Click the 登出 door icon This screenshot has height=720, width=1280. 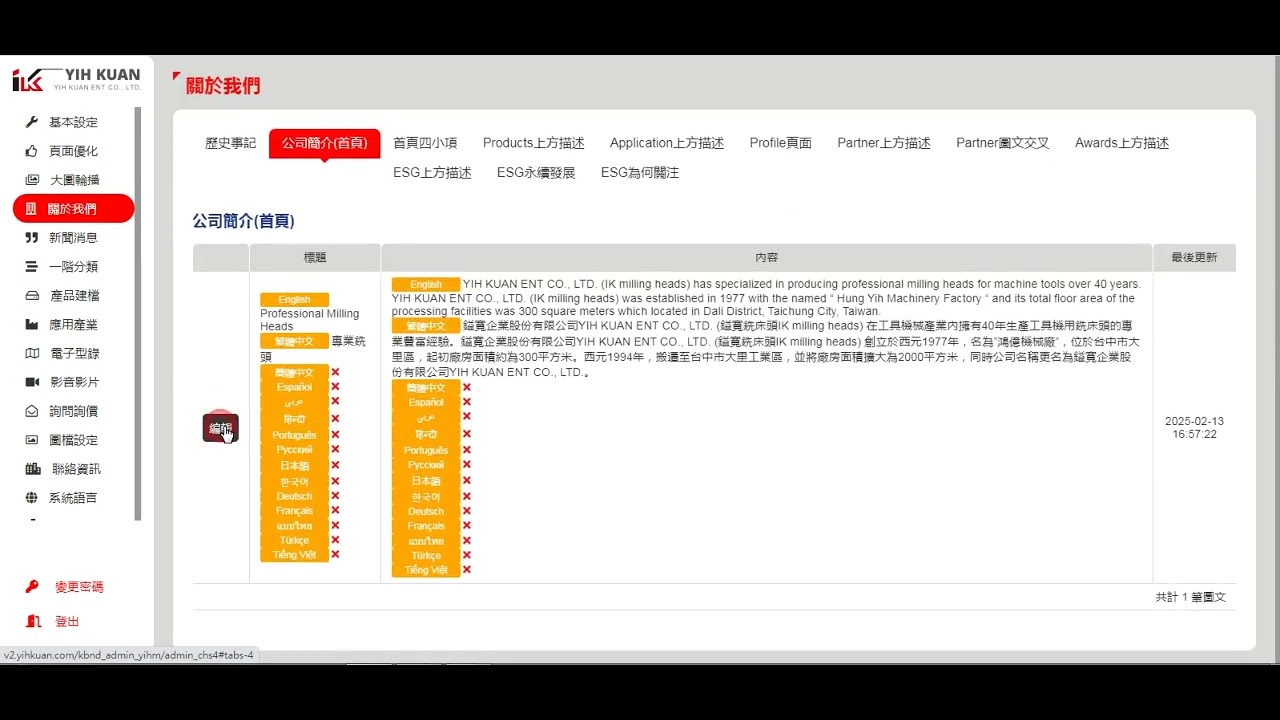(34, 621)
